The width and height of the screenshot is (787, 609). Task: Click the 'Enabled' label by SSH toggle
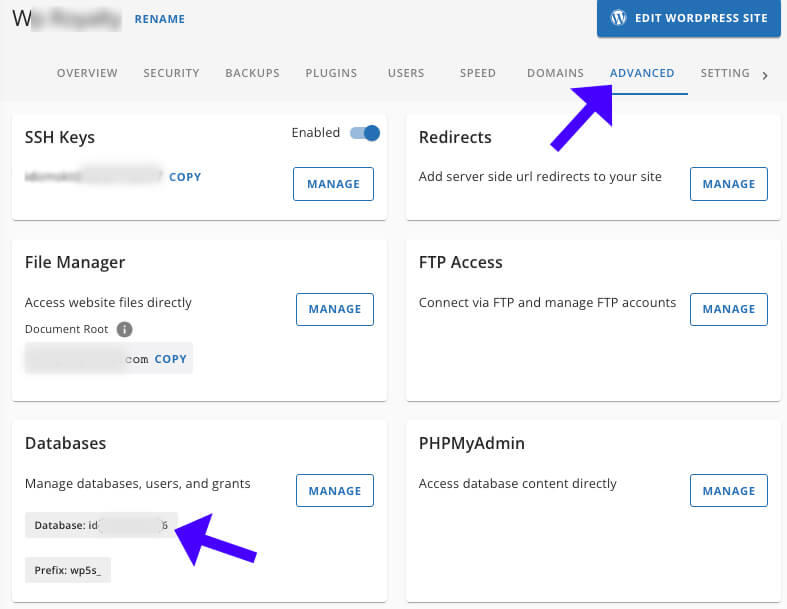tap(316, 133)
